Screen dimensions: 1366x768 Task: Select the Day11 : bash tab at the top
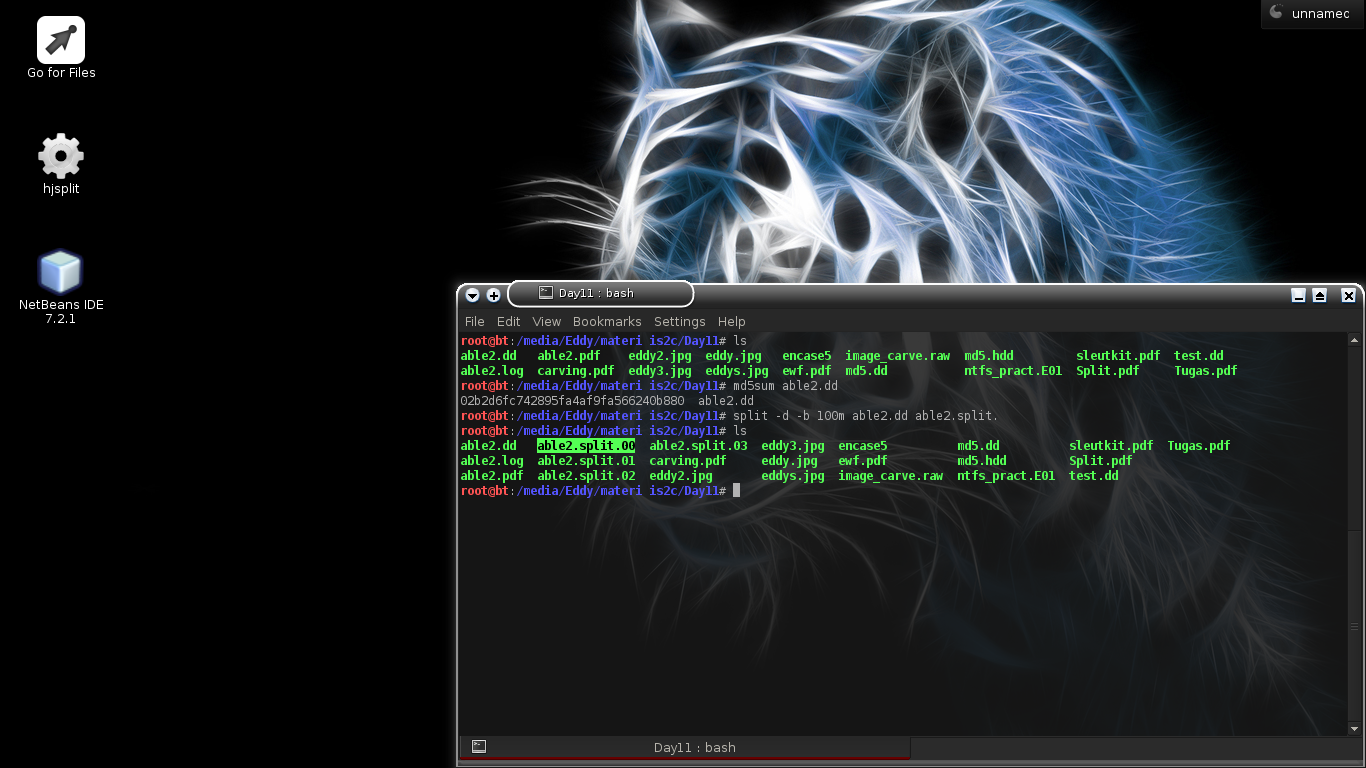click(600, 293)
